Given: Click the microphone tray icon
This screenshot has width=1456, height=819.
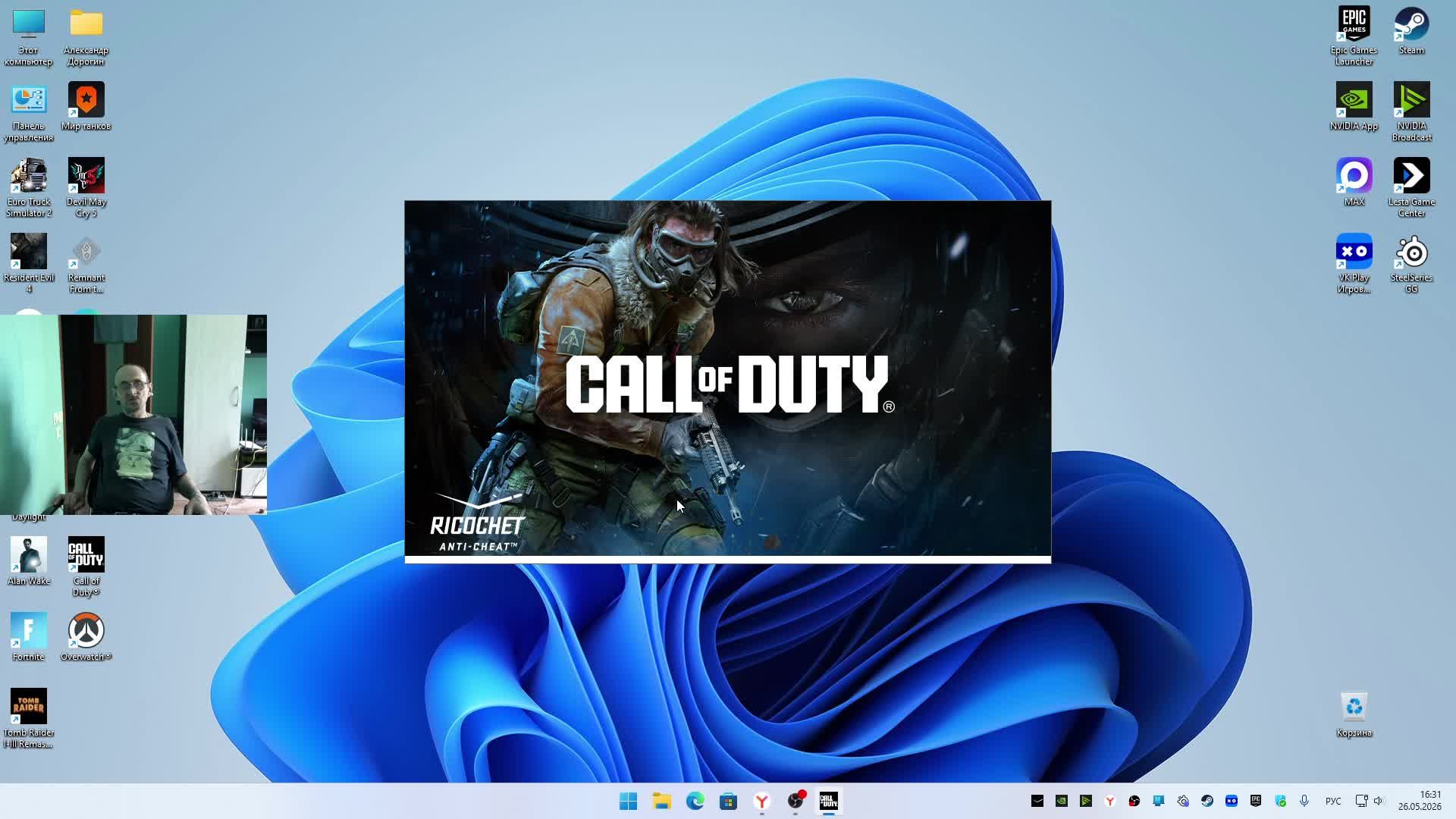Looking at the screenshot, I should click(x=1304, y=801).
